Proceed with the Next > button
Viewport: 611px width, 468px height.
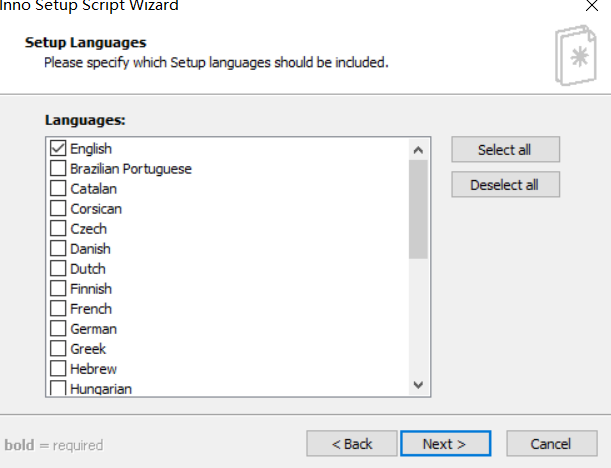point(445,443)
